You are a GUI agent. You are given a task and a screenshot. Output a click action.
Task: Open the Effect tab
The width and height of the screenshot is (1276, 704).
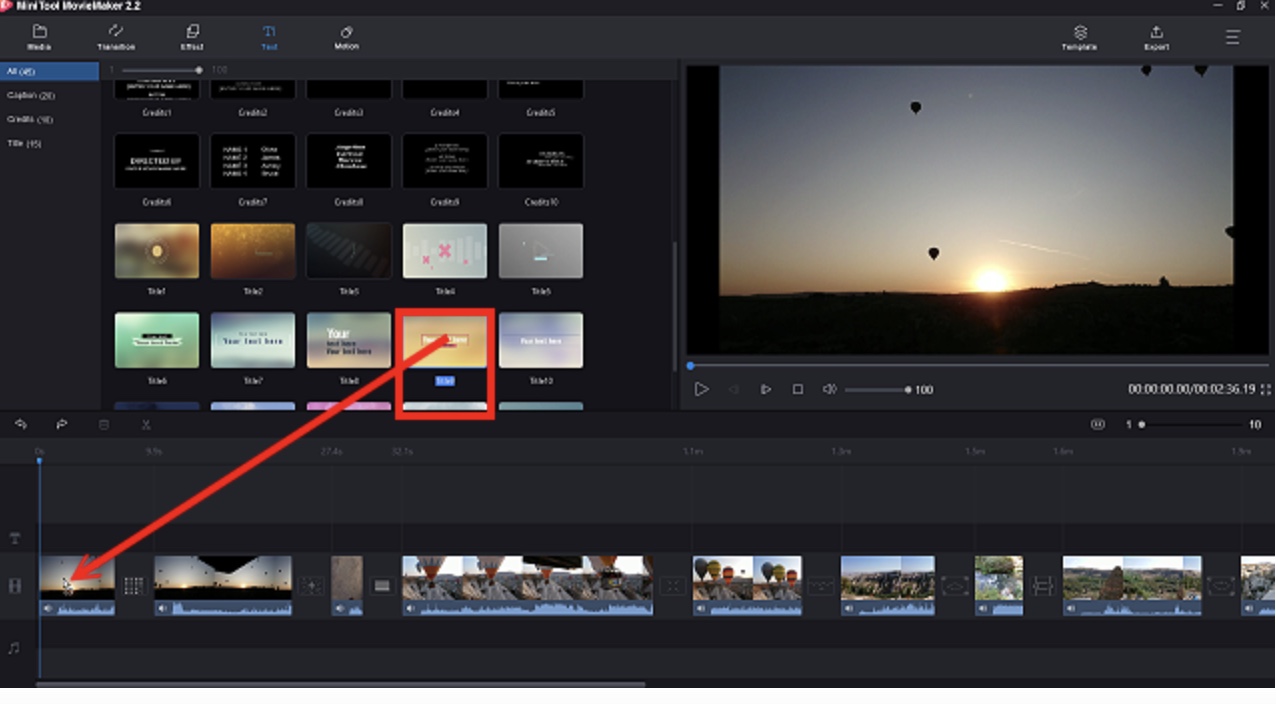pyautogui.click(x=192, y=38)
